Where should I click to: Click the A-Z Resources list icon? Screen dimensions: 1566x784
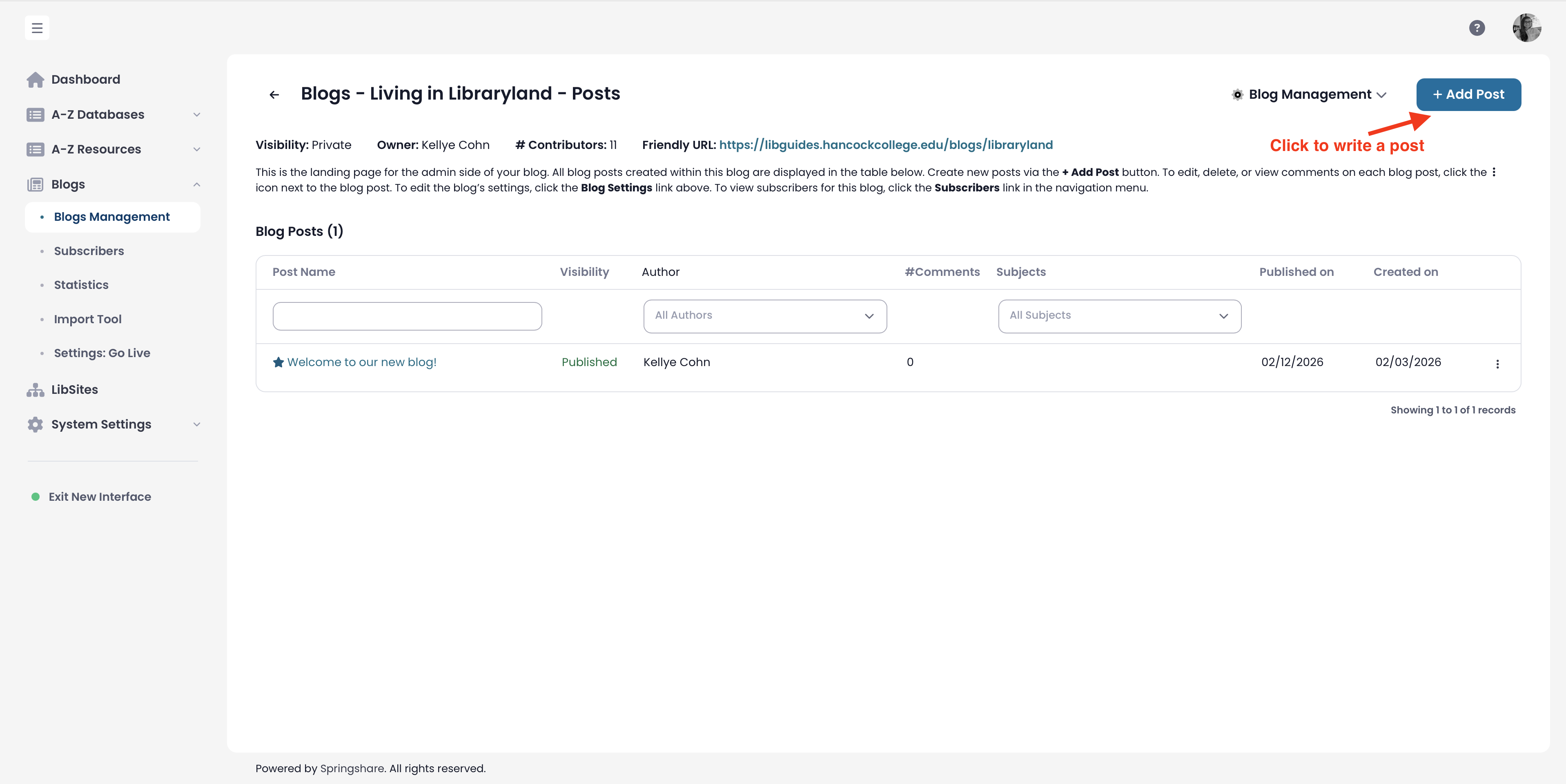(x=35, y=149)
